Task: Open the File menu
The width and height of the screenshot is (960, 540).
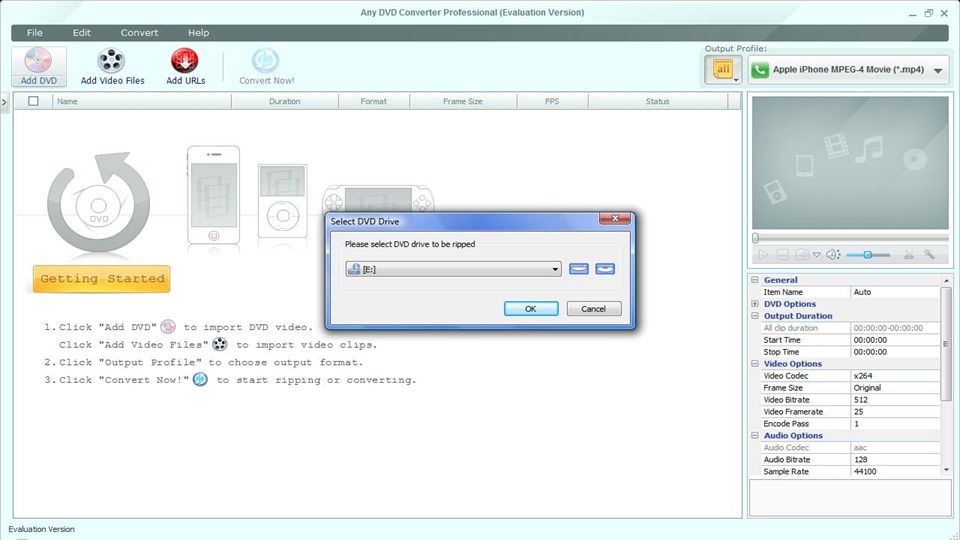Action: pos(35,32)
